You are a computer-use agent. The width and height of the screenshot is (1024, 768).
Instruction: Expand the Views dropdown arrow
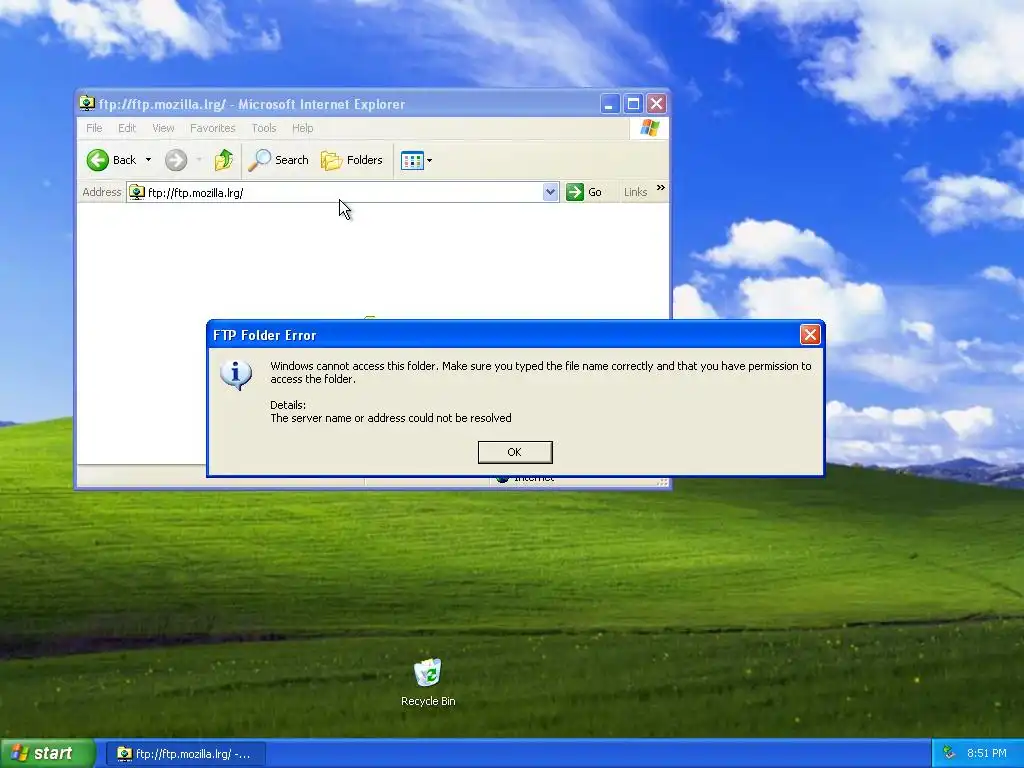[429, 160]
